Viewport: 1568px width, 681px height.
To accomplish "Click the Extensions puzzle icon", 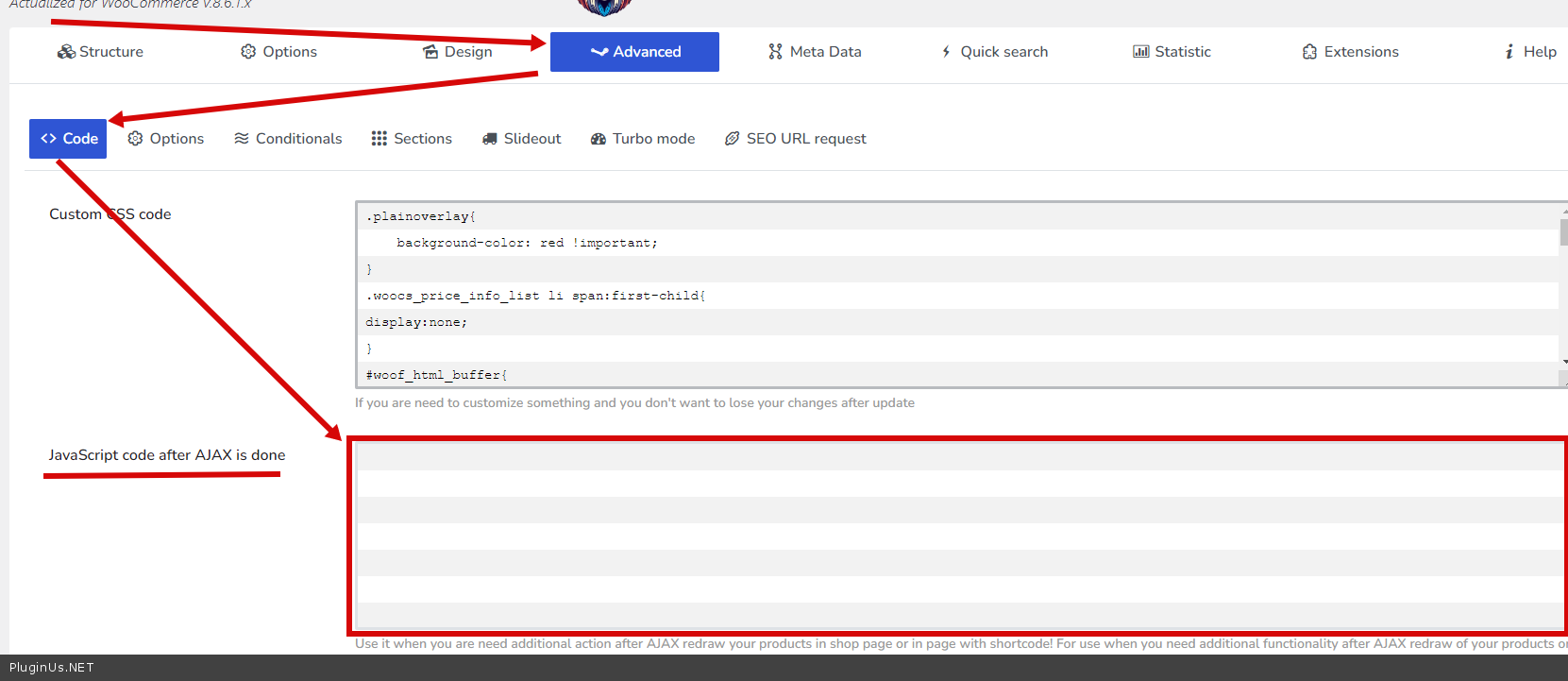I will tap(1309, 52).
